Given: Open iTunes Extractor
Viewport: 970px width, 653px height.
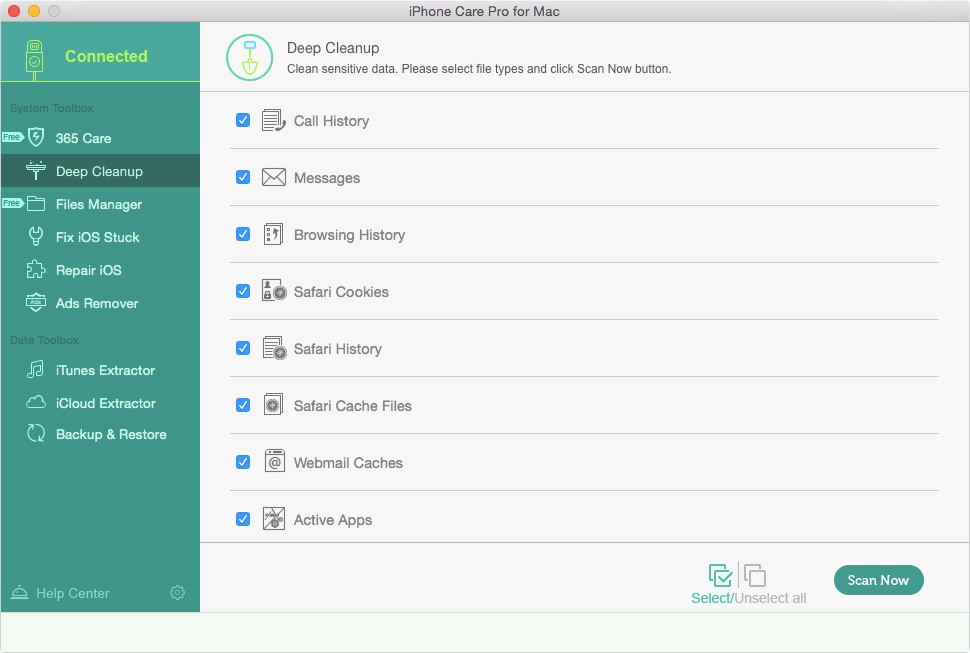Looking at the screenshot, I should (x=100, y=370).
